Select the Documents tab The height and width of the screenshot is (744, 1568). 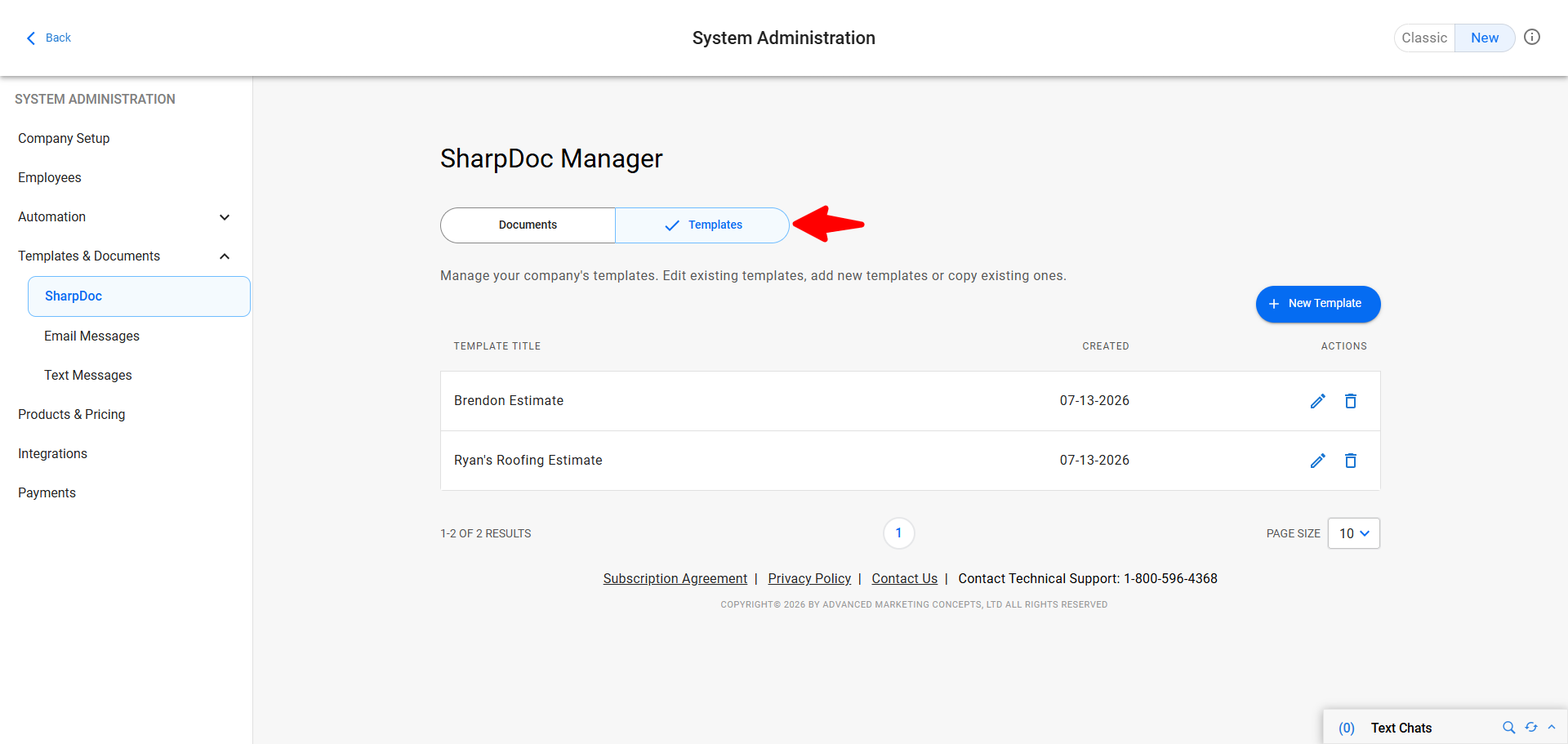(528, 225)
